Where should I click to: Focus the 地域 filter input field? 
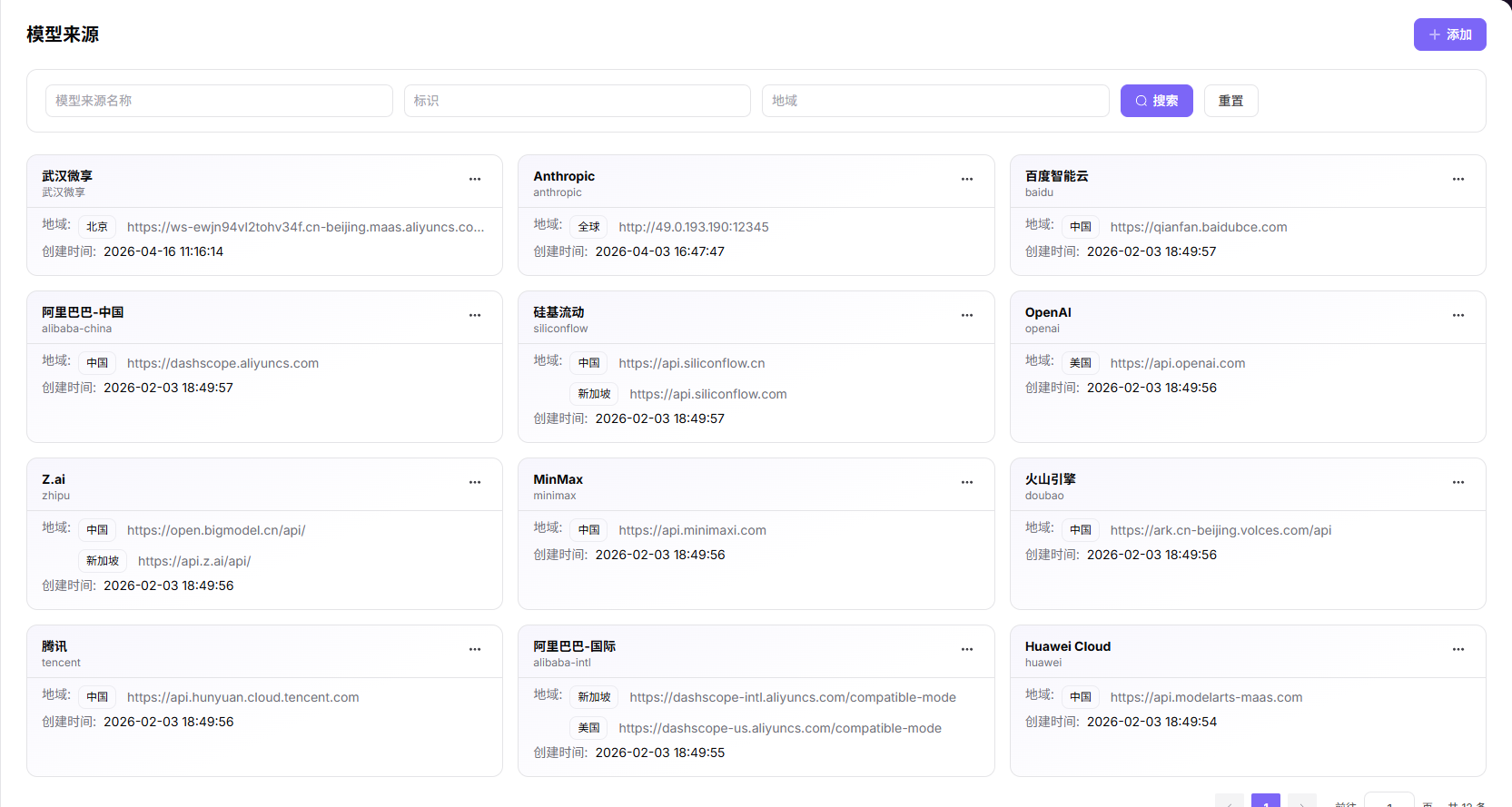(935, 101)
